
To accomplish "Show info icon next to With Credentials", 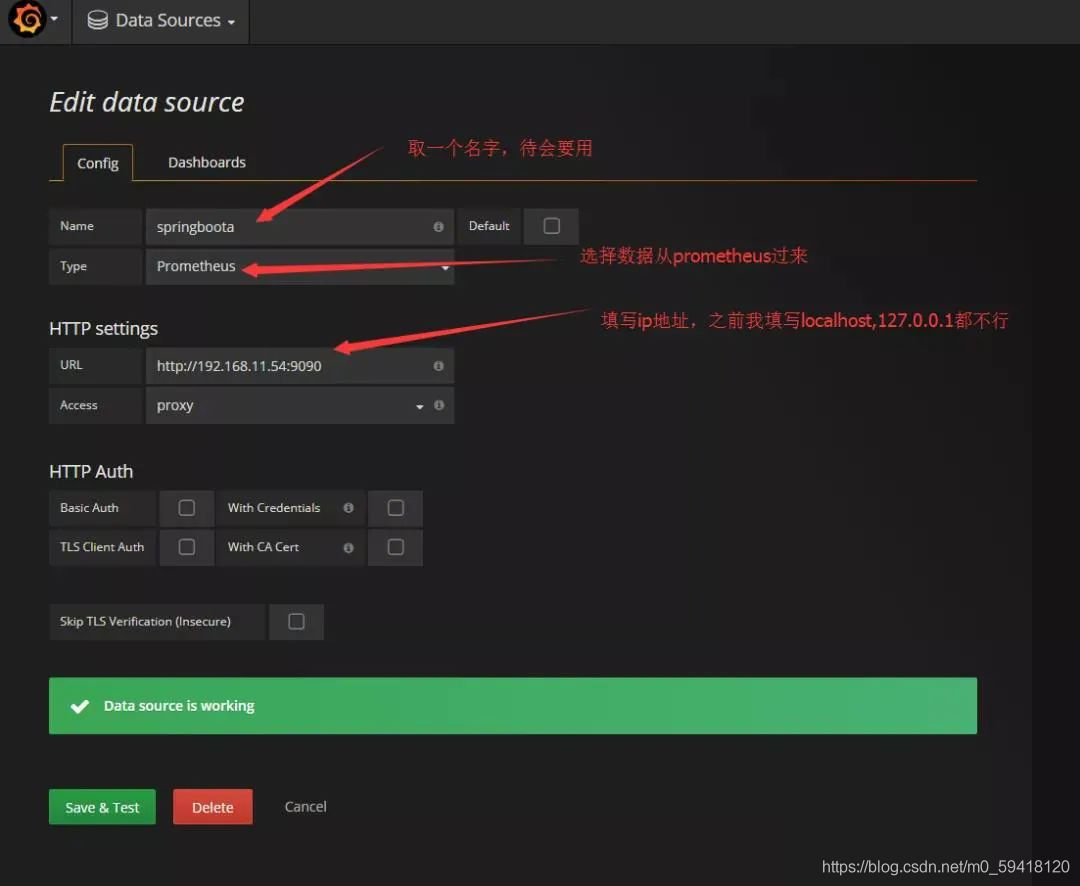I will point(349,508).
